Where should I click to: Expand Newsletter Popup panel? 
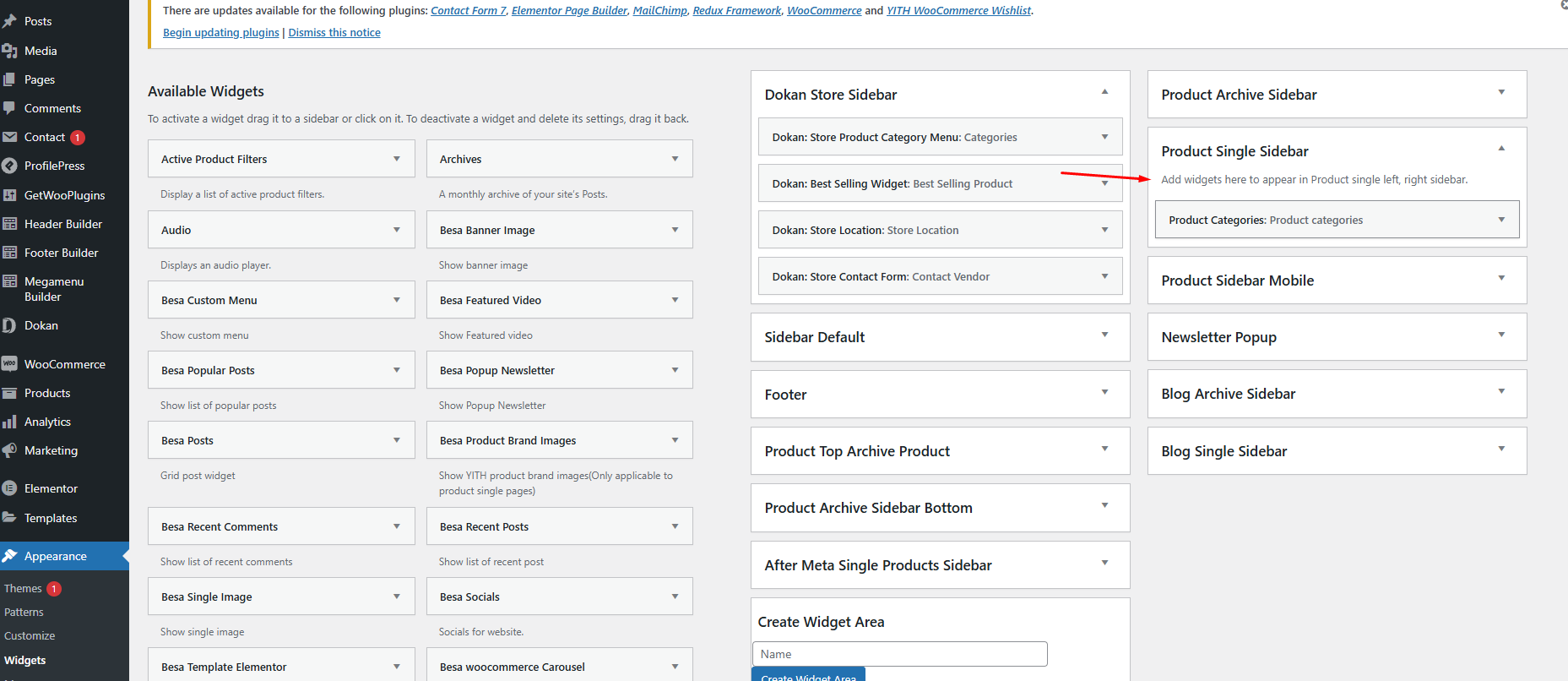(1501, 335)
